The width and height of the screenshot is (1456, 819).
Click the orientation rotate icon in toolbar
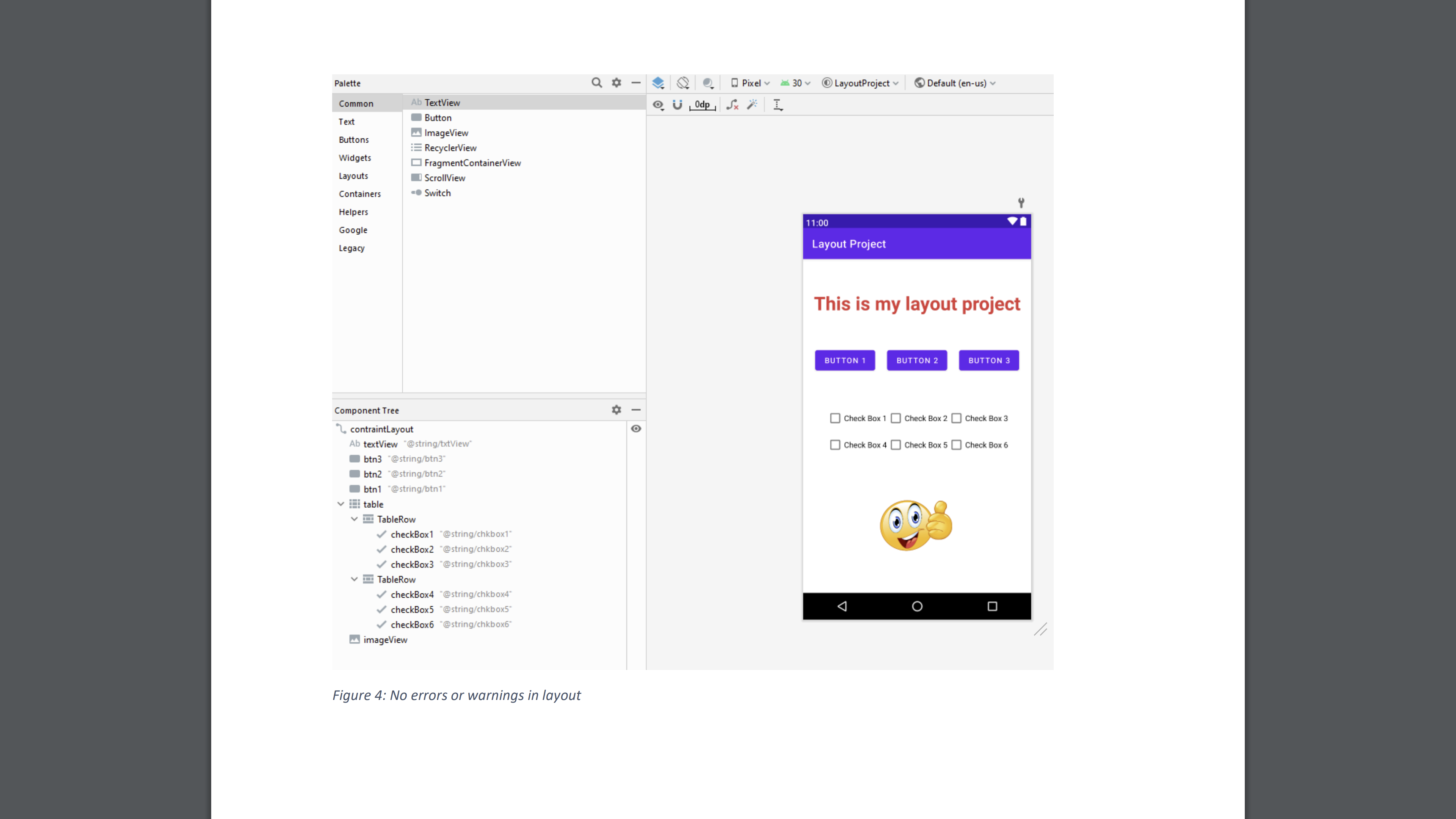pos(683,83)
